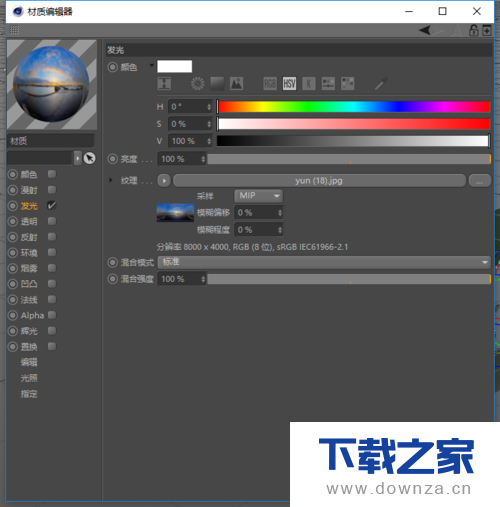Toggle the compact color chooser icon
Viewport: 500px width, 507px height.
[x=164, y=83]
